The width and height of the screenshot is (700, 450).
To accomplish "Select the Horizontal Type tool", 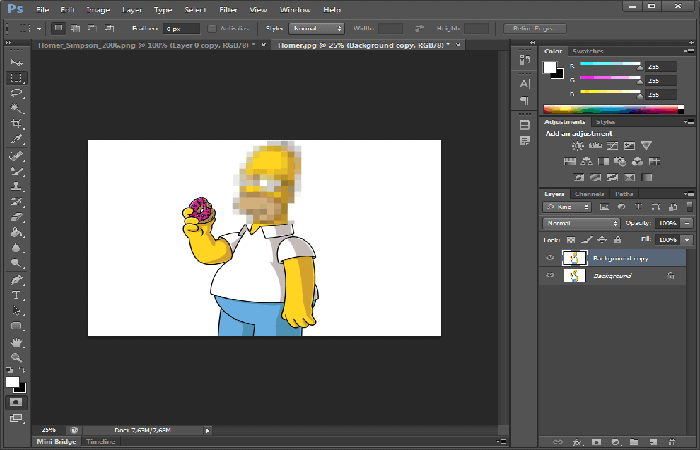I will 17,295.
